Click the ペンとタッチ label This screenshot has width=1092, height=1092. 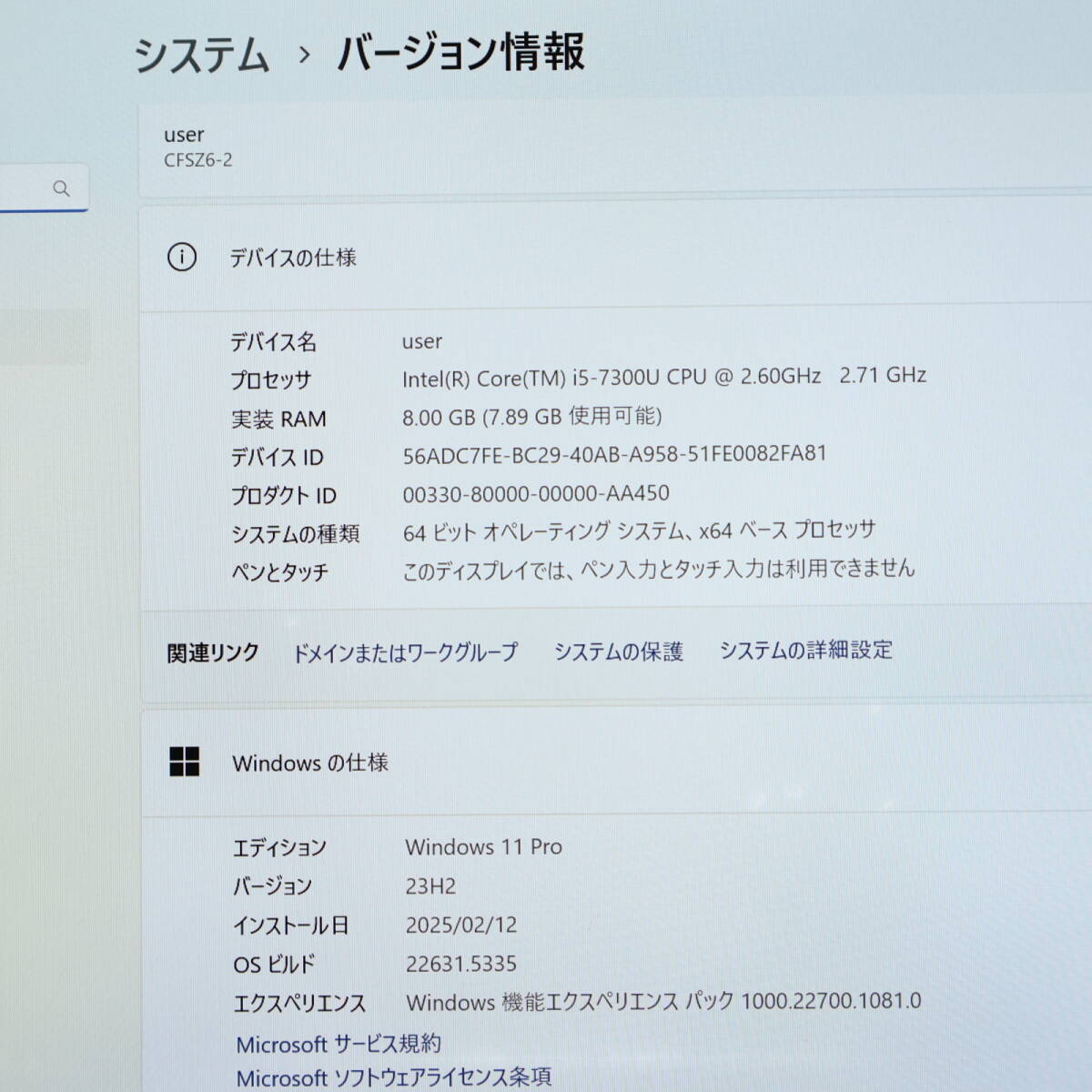pos(279,572)
